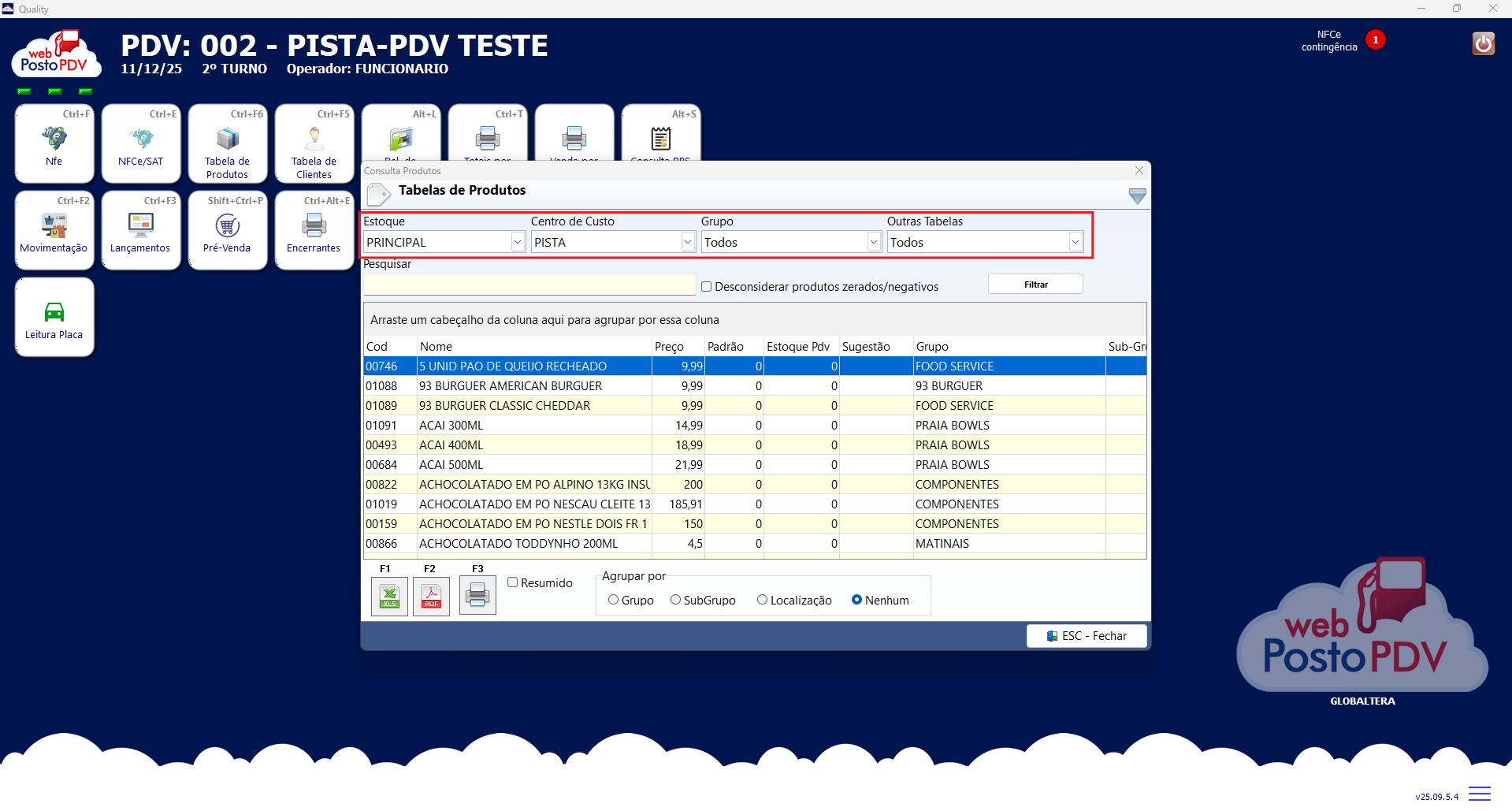Open the Centro de Custo dropdown

point(688,243)
